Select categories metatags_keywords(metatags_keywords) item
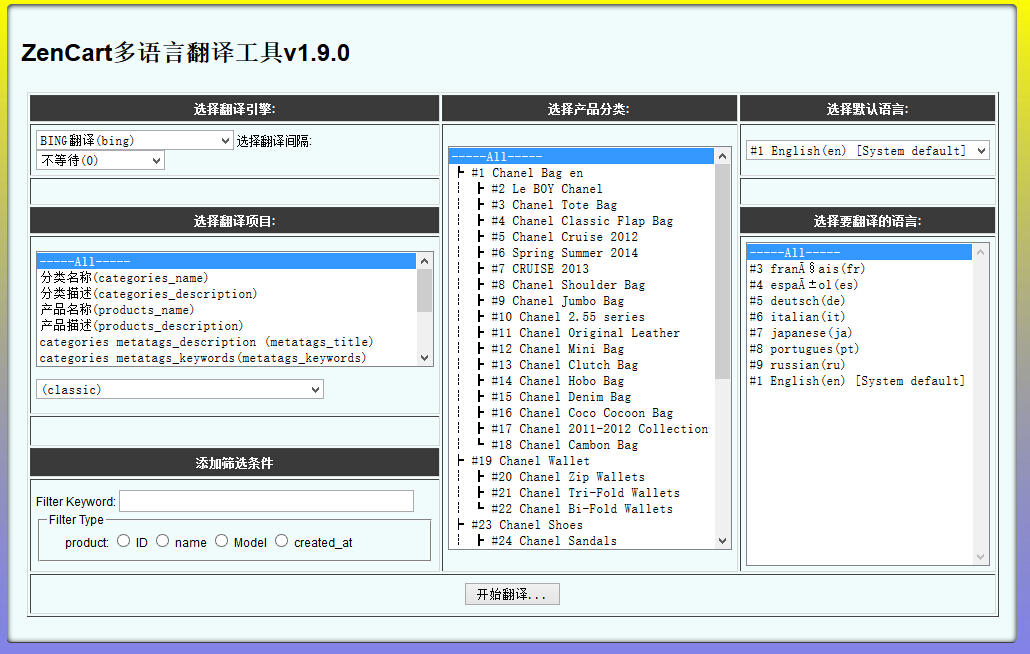 (227, 358)
